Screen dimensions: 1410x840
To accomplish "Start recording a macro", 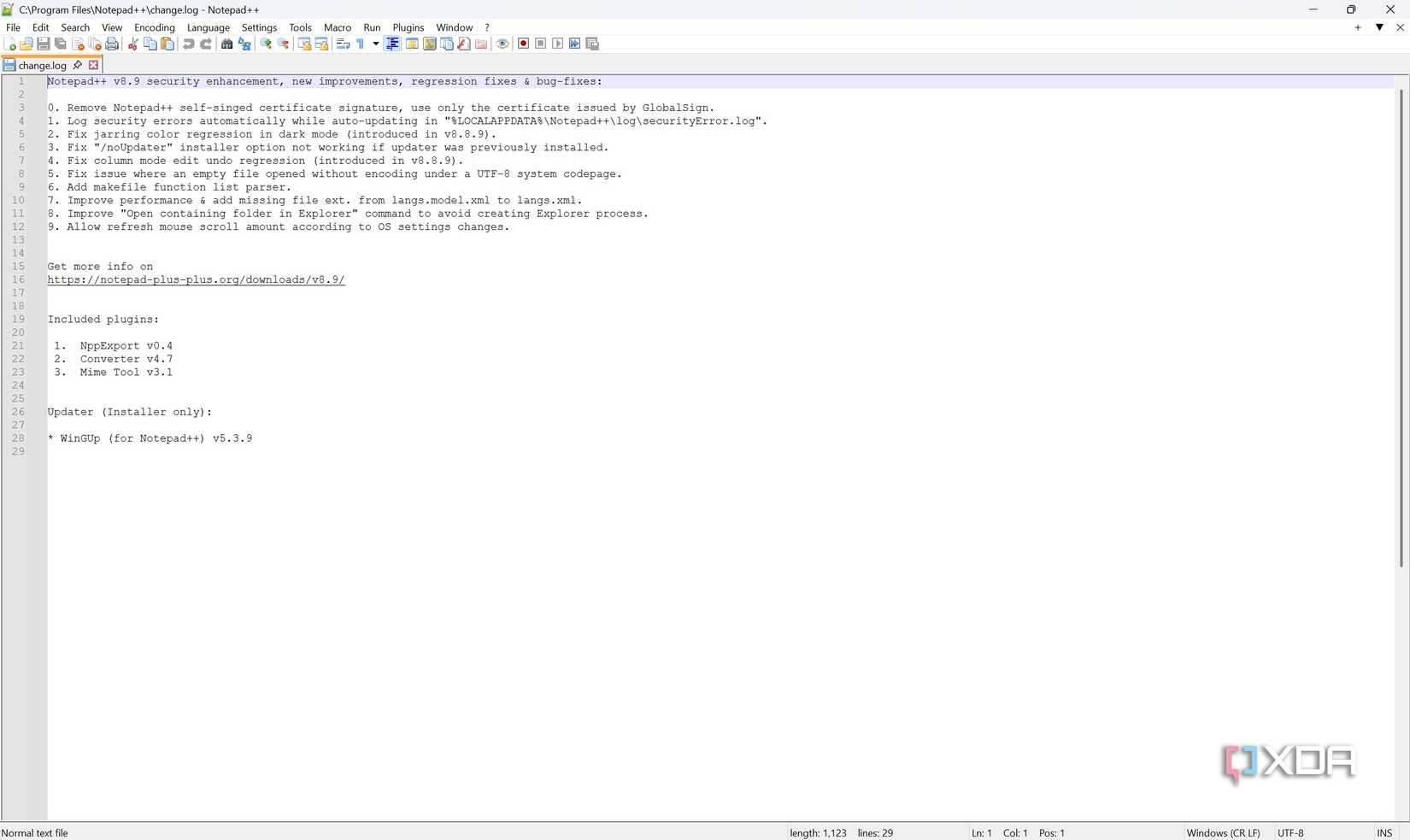I will [524, 44].
